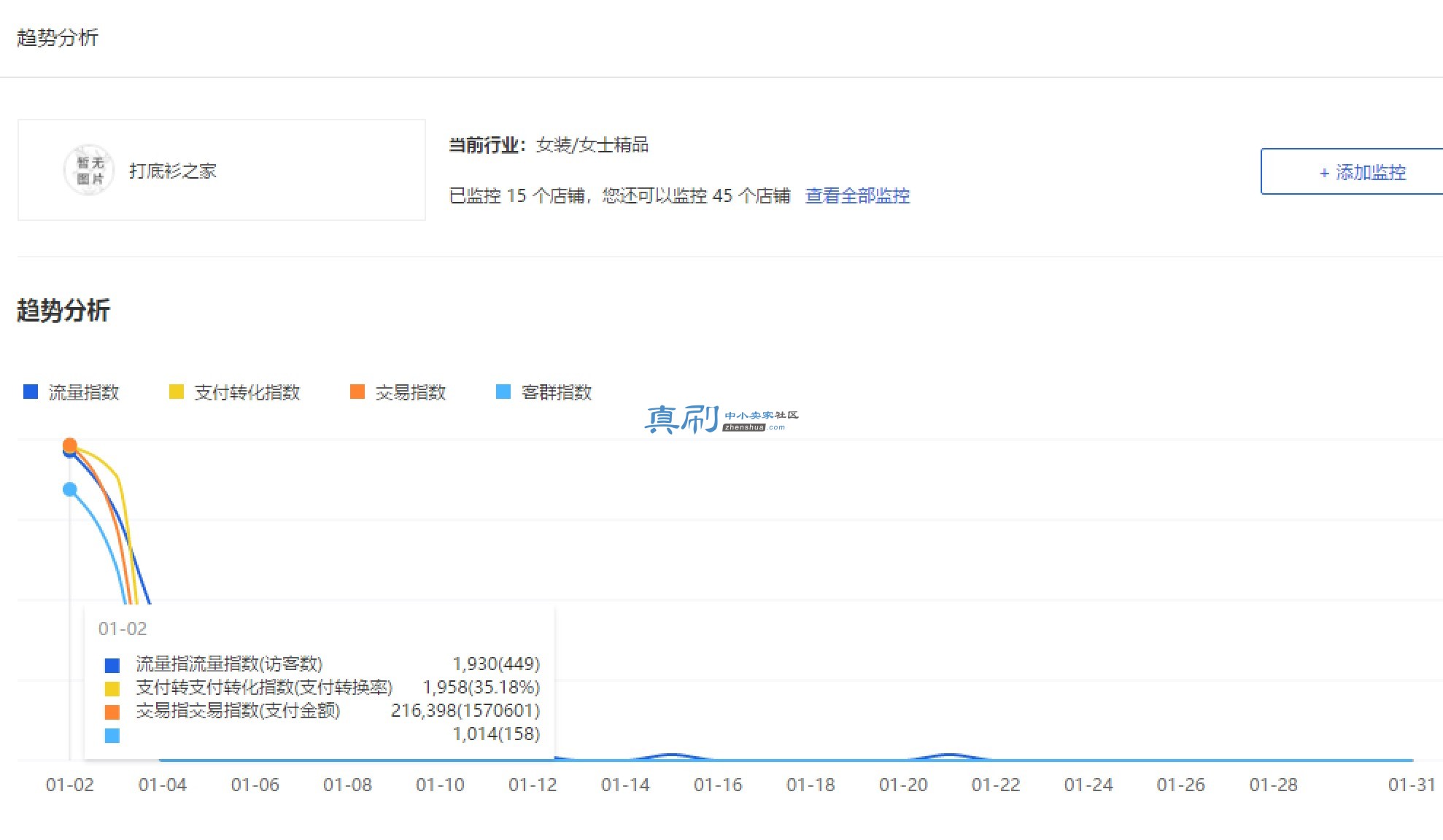Click the 01-02 axis label

(70, 785)
